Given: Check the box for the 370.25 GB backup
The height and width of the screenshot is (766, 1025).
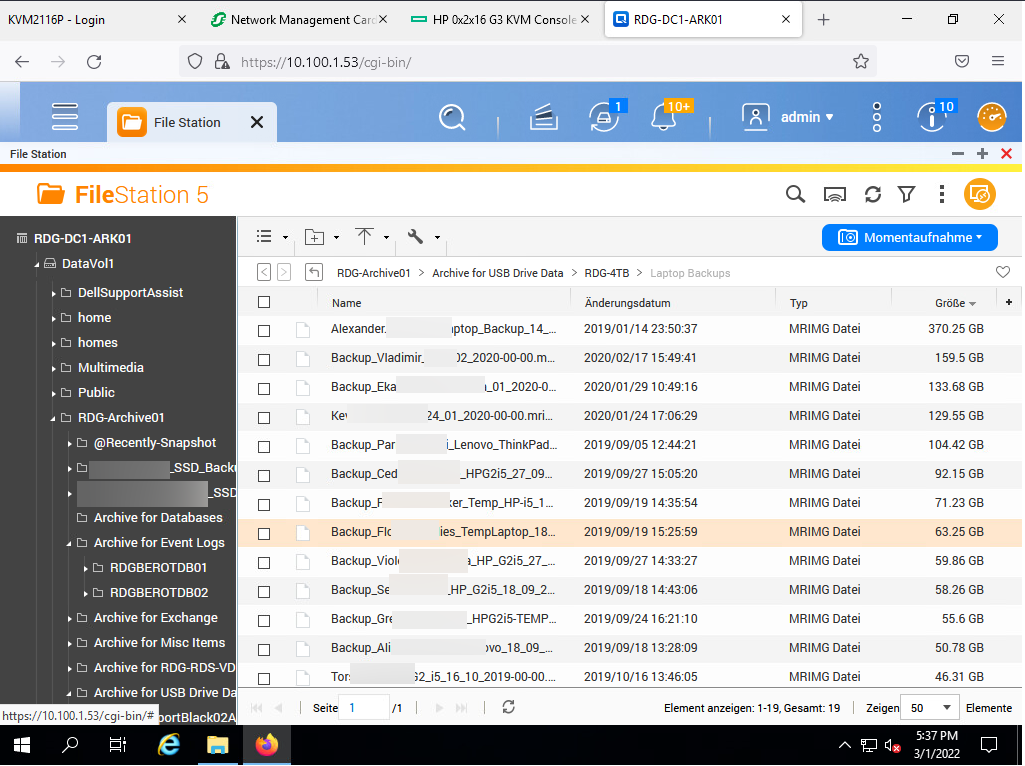Looking at the screenshot, I should 264,330.
